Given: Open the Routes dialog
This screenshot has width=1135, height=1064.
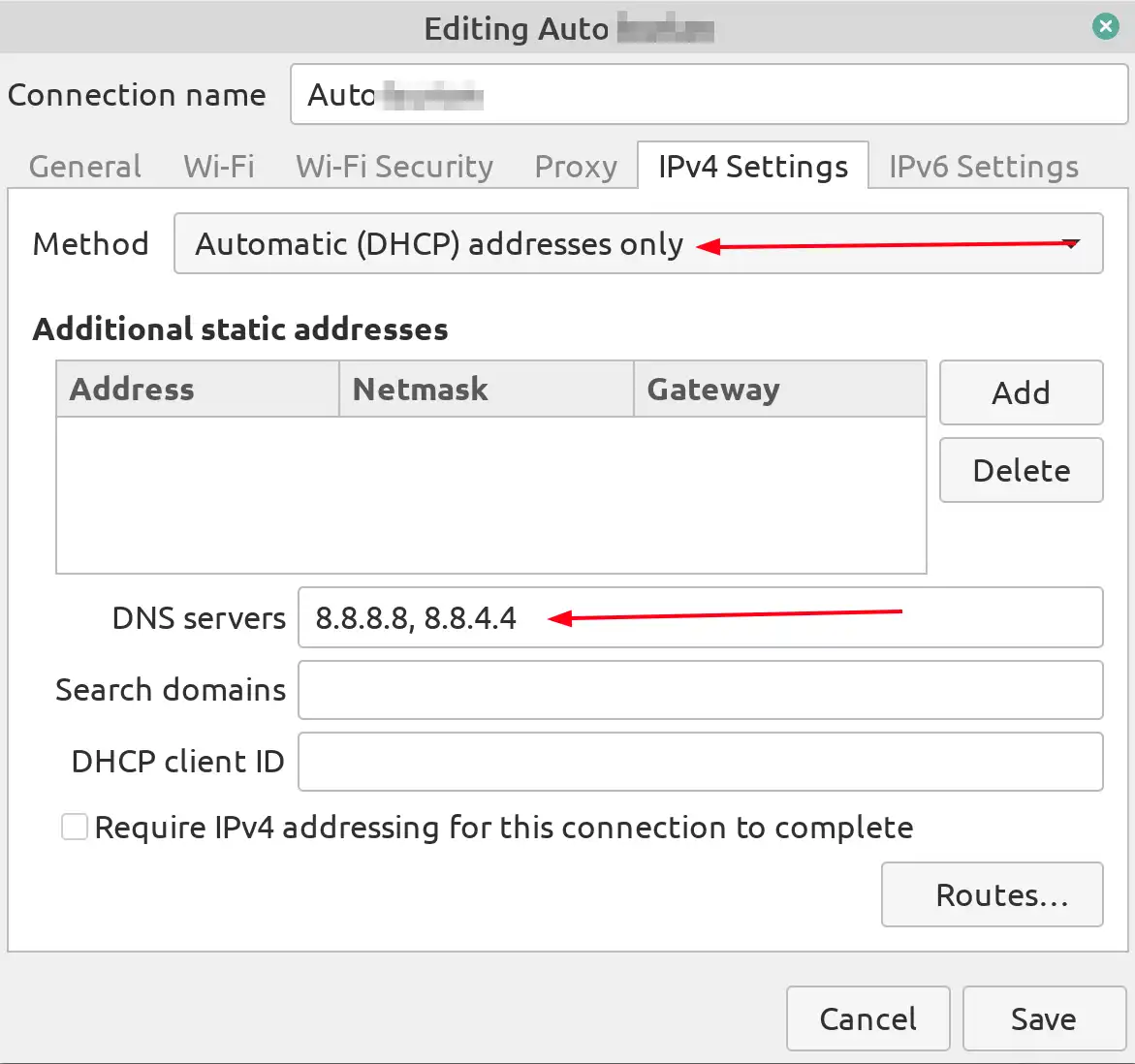Looking at the screenshot, I should [992, 894].
